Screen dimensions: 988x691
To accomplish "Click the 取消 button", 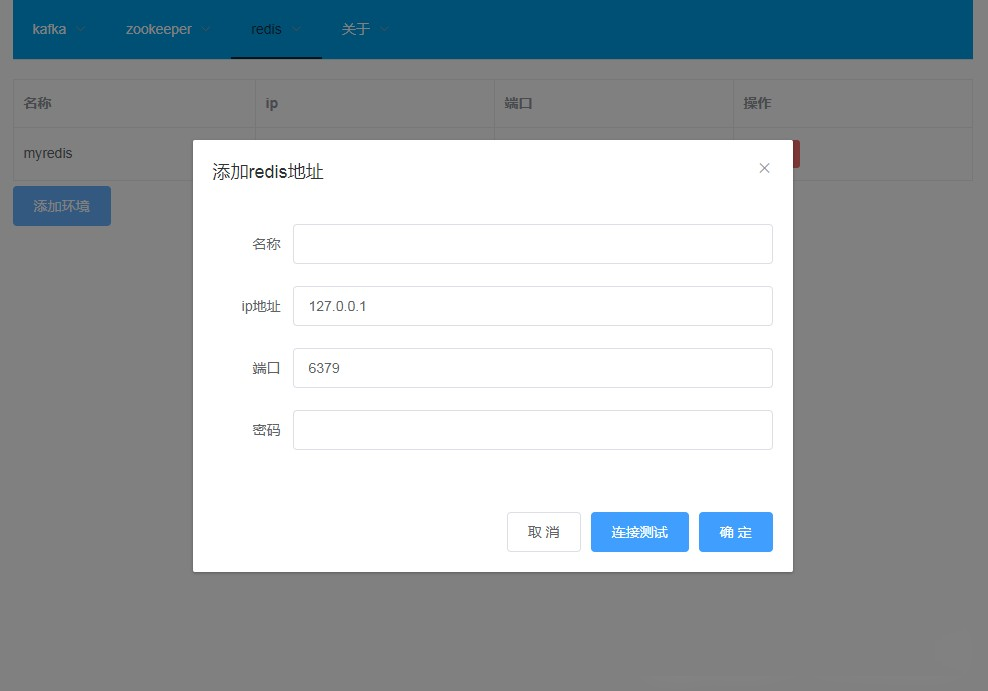I will [543, 532].
